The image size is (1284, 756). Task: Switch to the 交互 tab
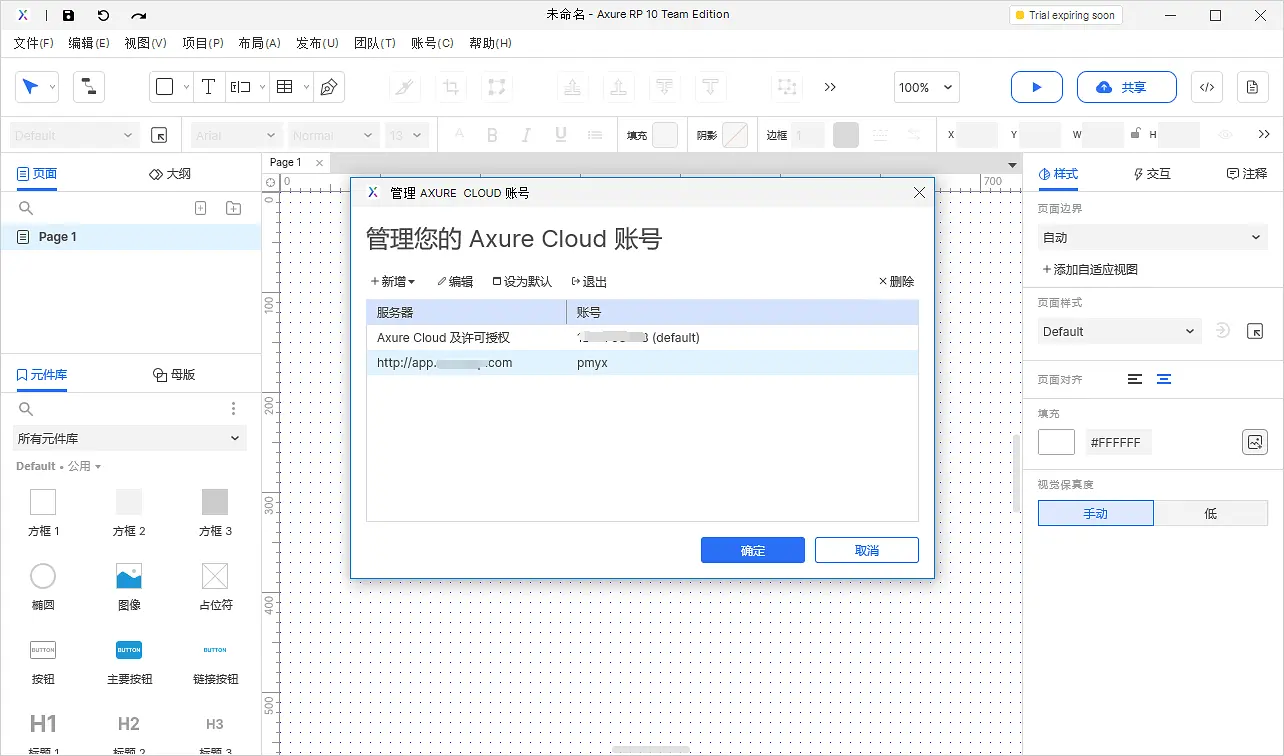click(1151, 173)
